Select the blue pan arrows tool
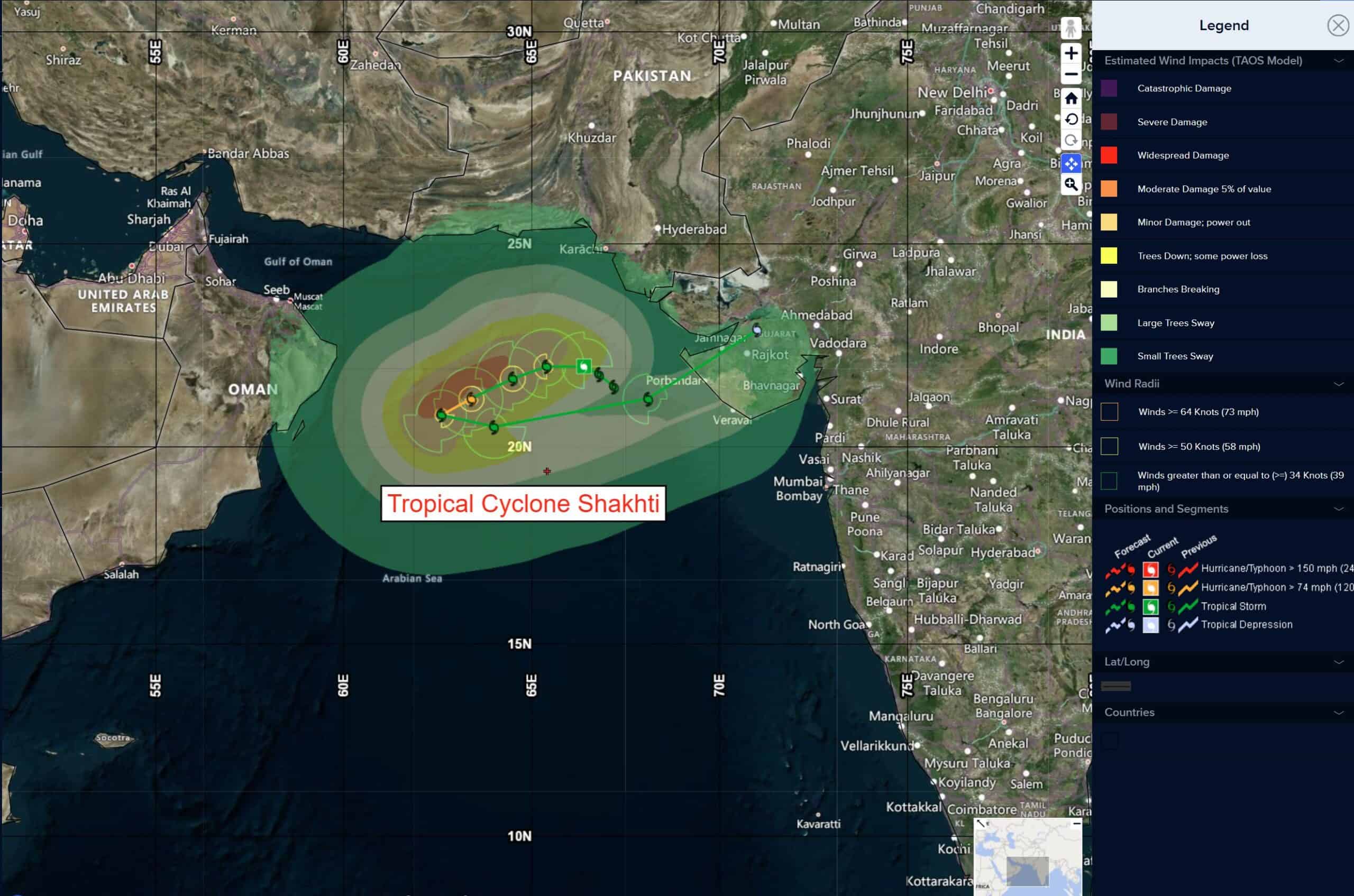The image size is (1354, 896). coord(1071,163)
